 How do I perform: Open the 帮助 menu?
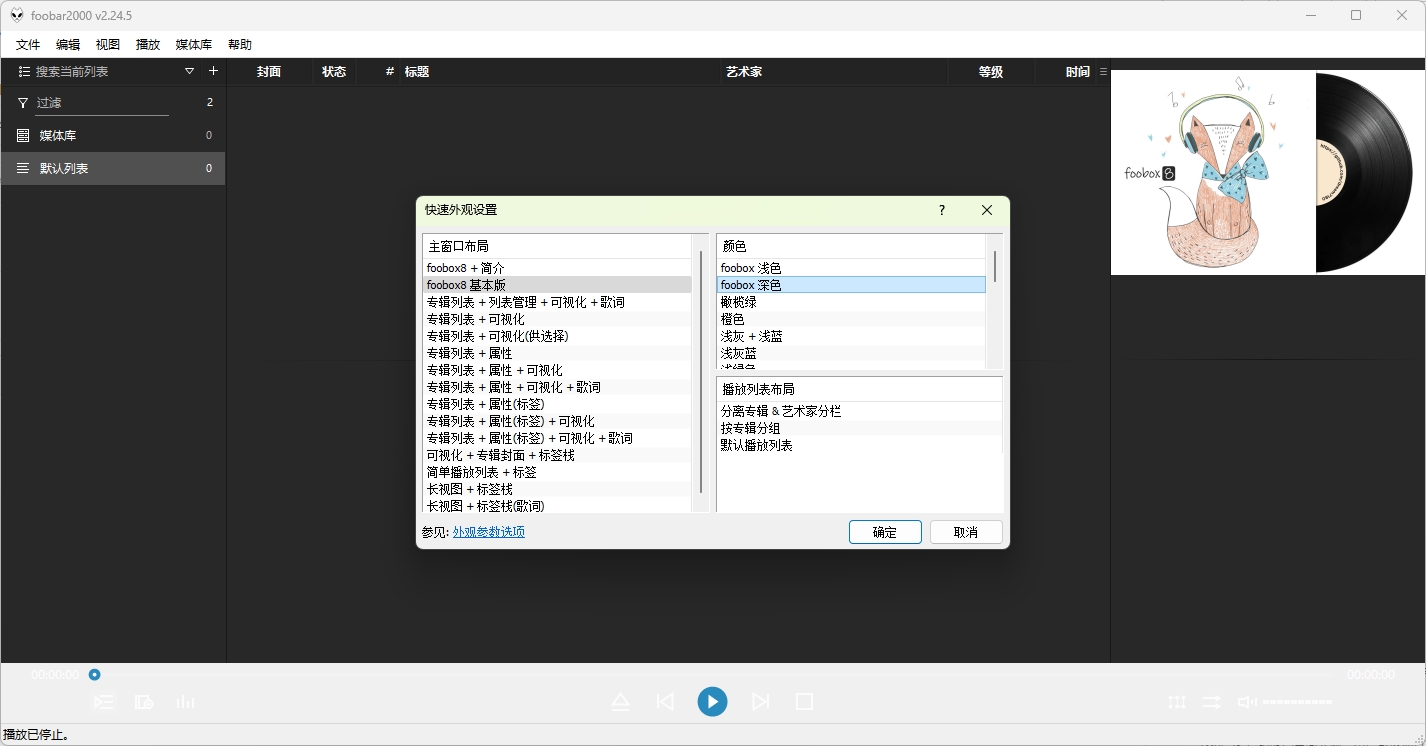coord(240,45)
